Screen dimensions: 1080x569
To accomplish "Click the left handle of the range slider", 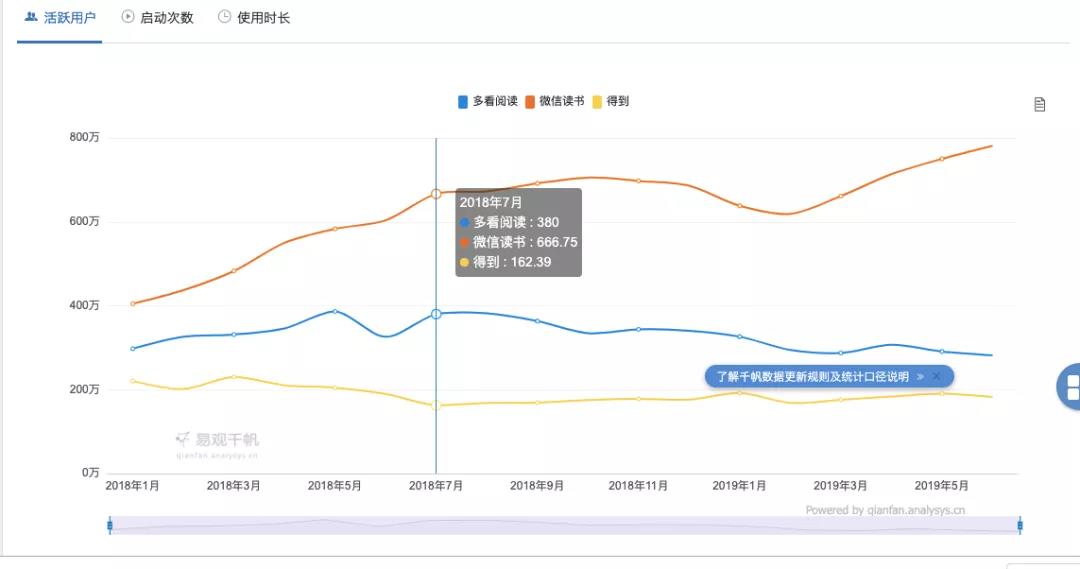I will pyautogui.click(x=110, y=526).
